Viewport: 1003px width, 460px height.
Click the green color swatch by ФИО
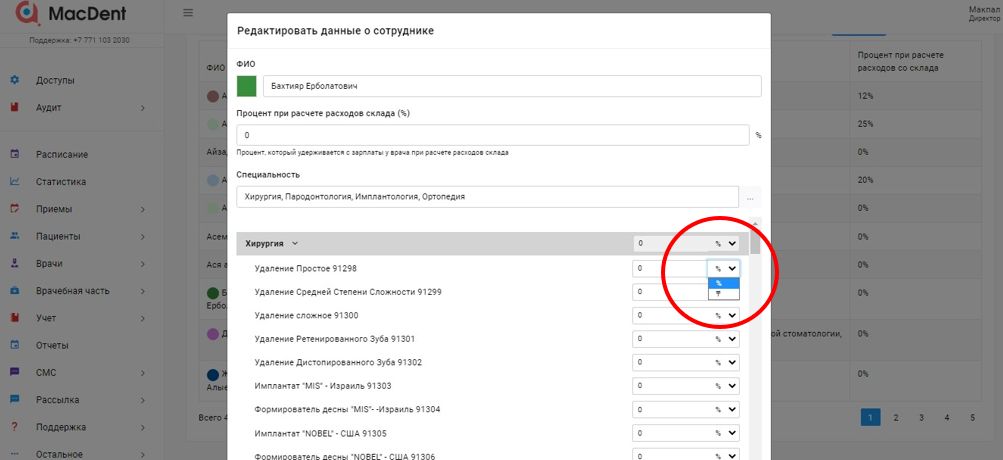(246, 86)
